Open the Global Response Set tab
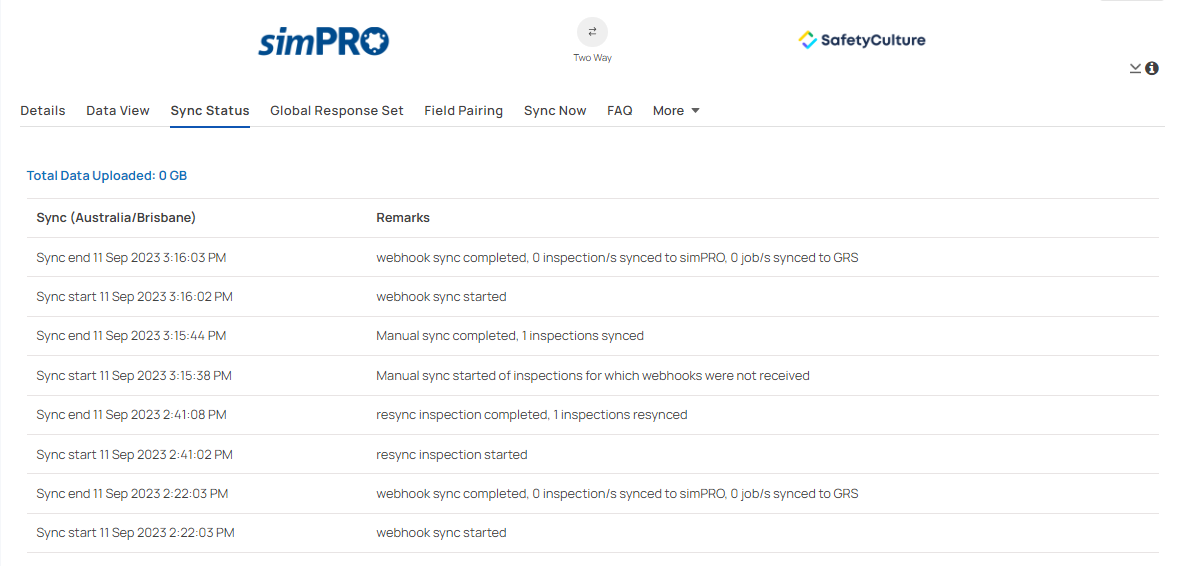This screenshot has height=566, width=1182. tap(337, 111)
